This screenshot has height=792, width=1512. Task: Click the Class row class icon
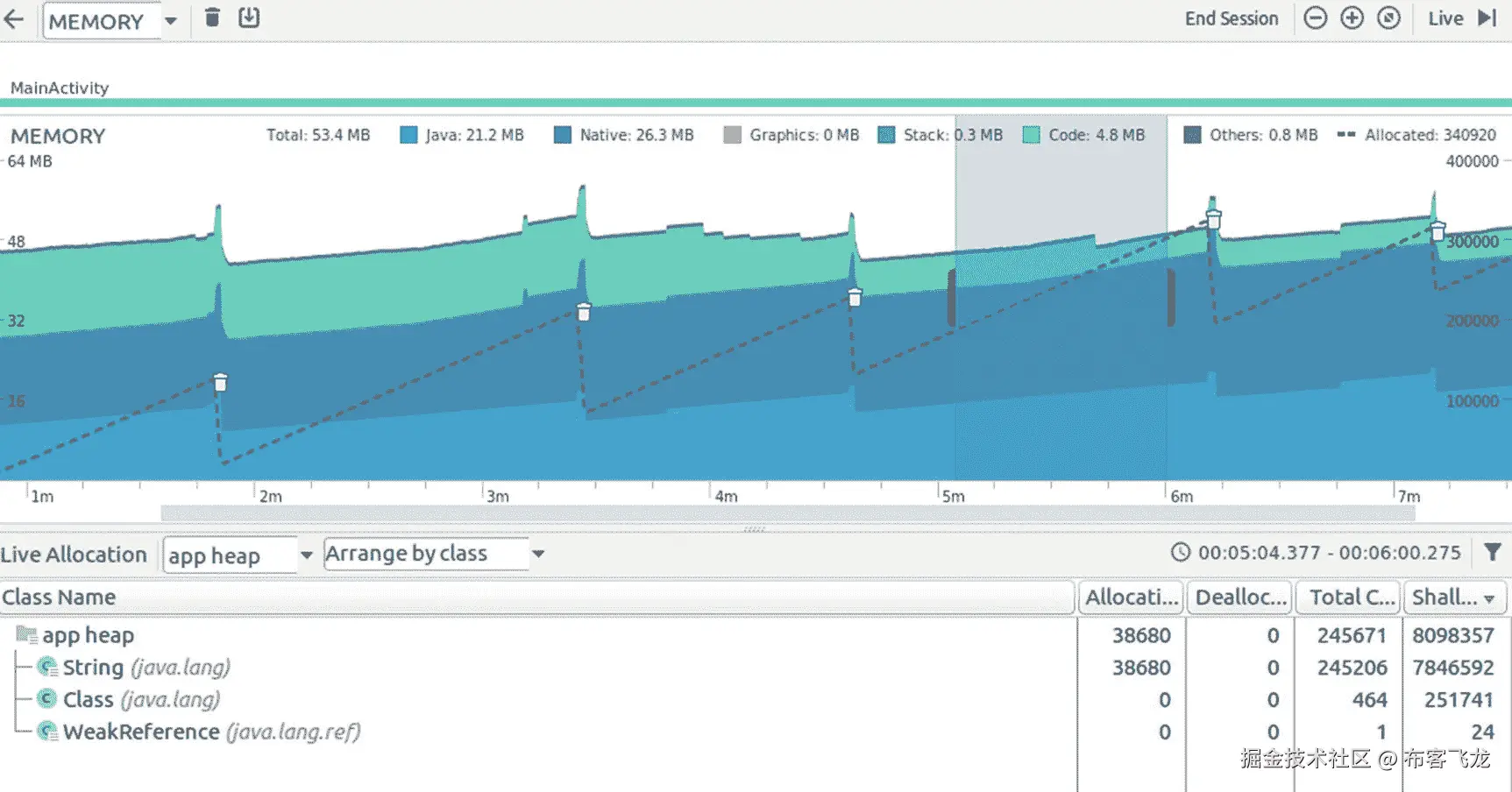47,699
